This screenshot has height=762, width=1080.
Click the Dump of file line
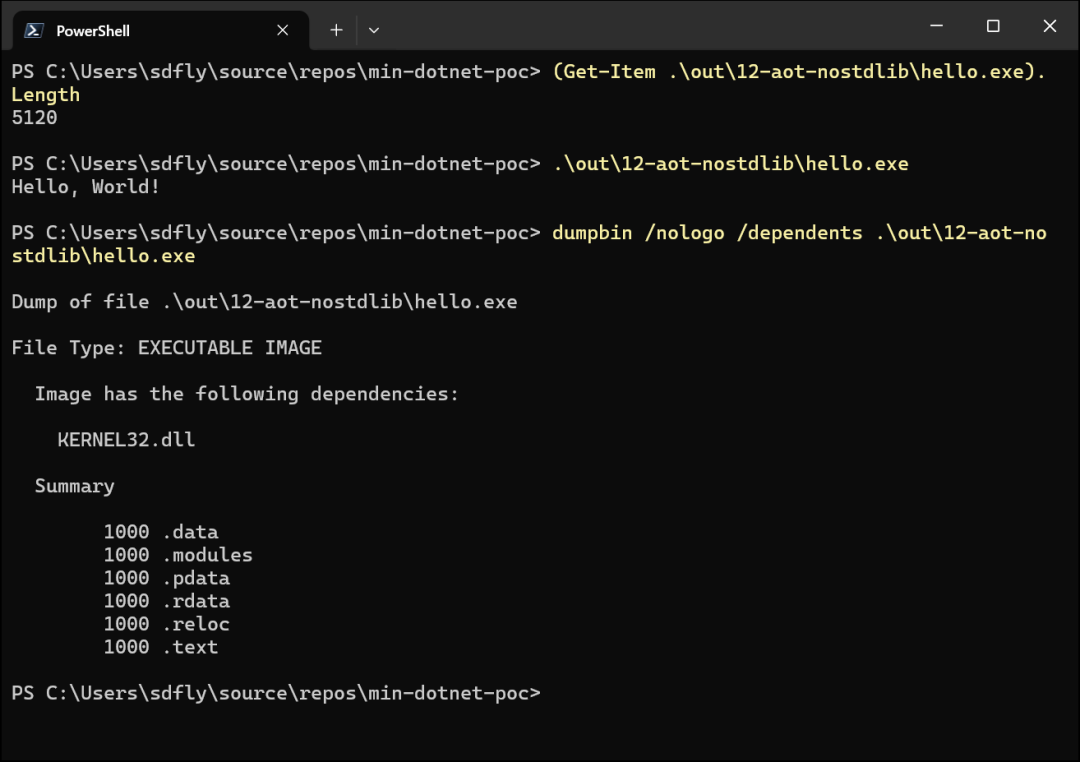264,302
